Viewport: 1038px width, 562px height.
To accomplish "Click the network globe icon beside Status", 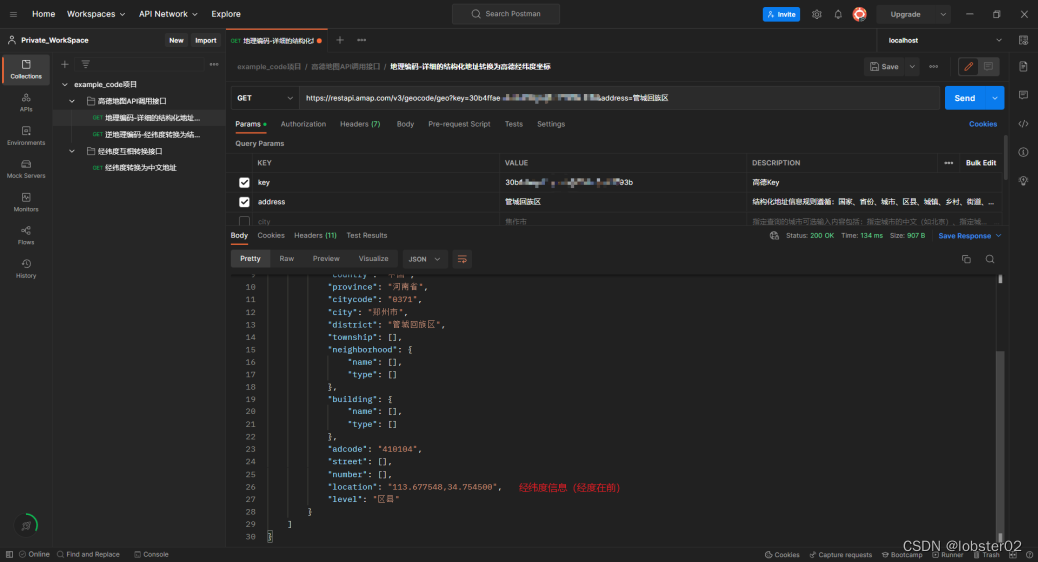I will (x=774, y=236).
